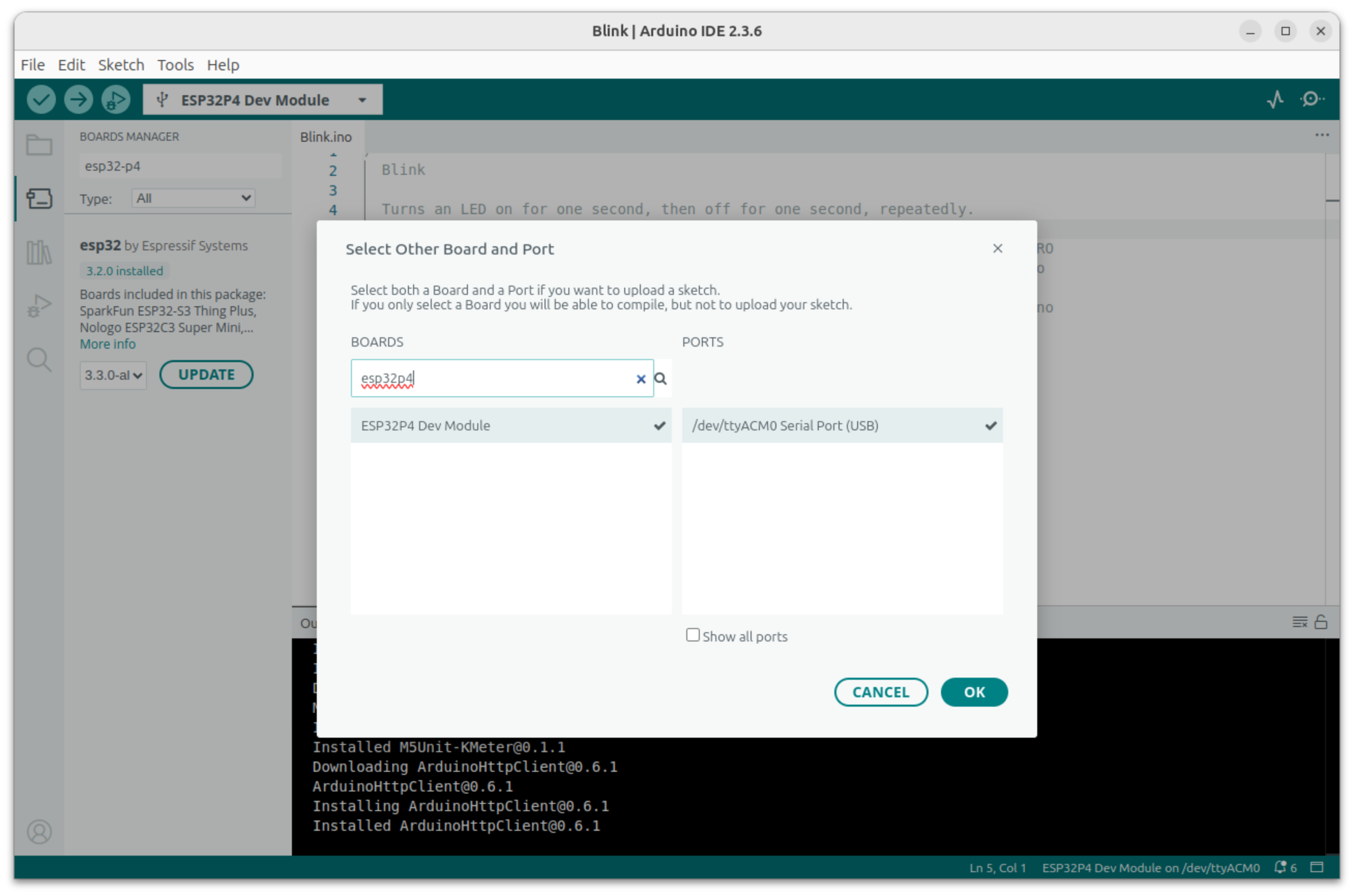The width and height of the screenshot is (1354, 896).
Task: Click the editor vertical scrollbar
Action: tap(1332, 379)
